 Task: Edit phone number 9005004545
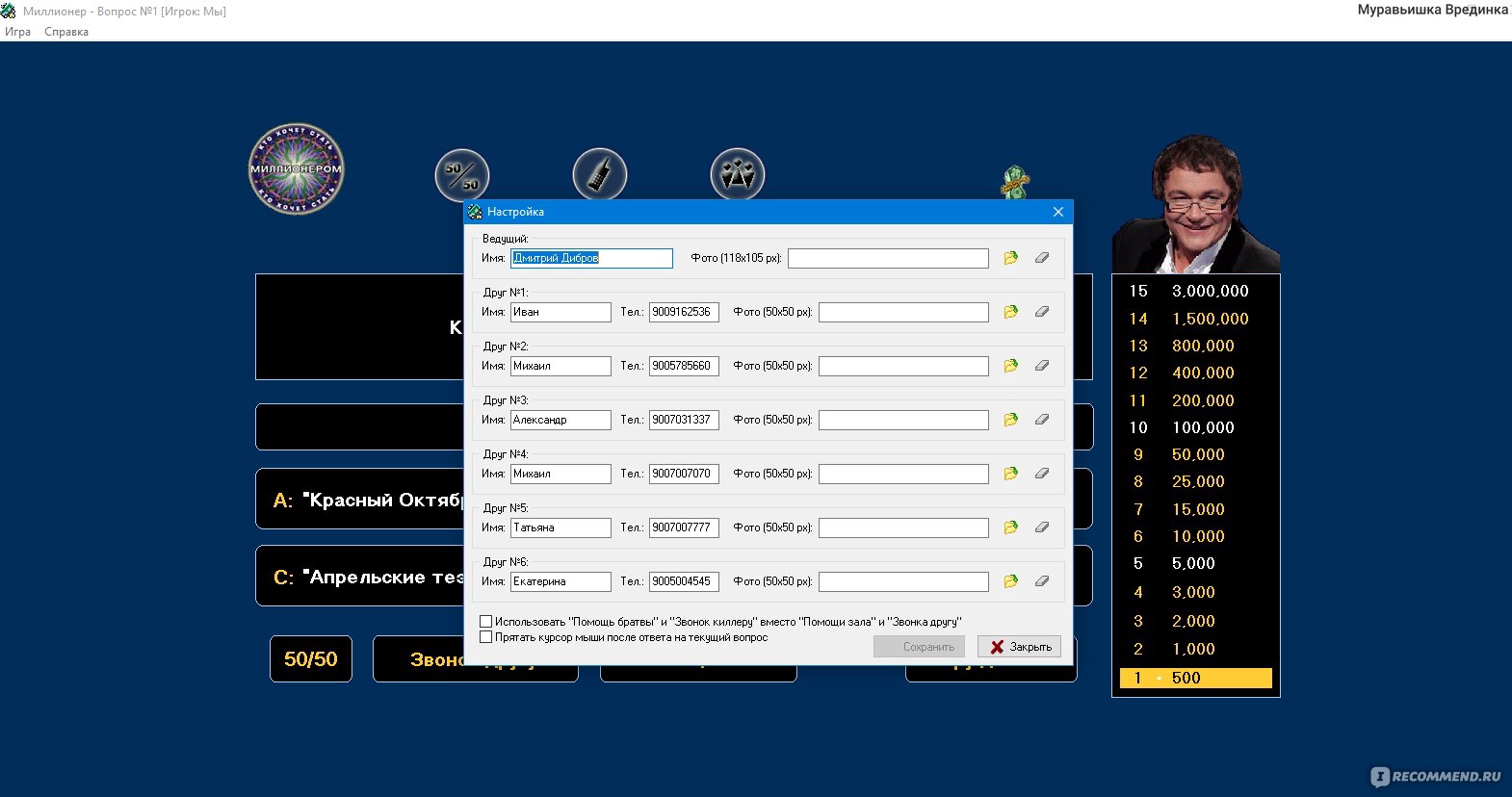[684, 581]
